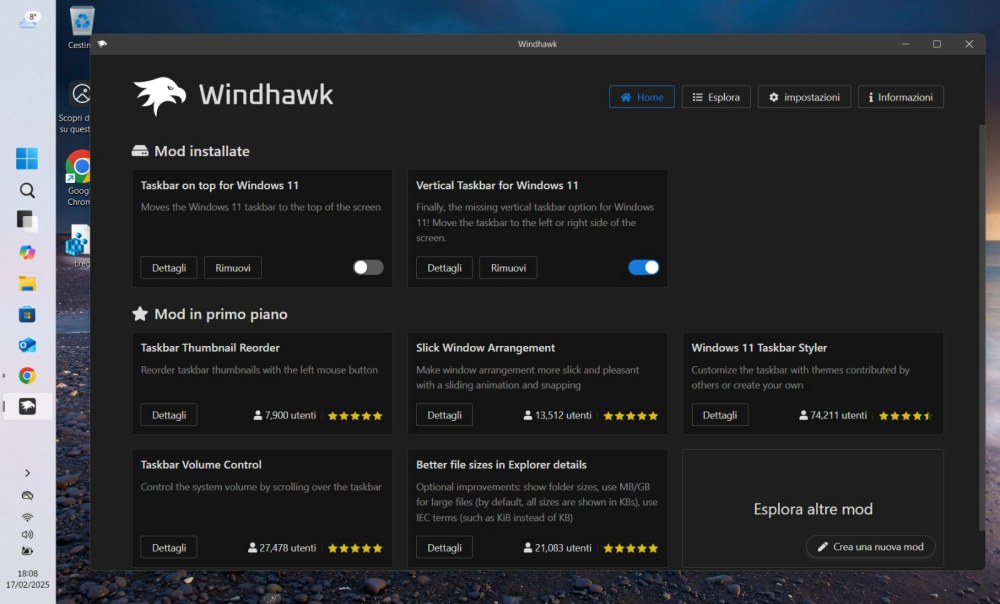
Task: Open Task View on the taskbar
Action: point(27,221)
